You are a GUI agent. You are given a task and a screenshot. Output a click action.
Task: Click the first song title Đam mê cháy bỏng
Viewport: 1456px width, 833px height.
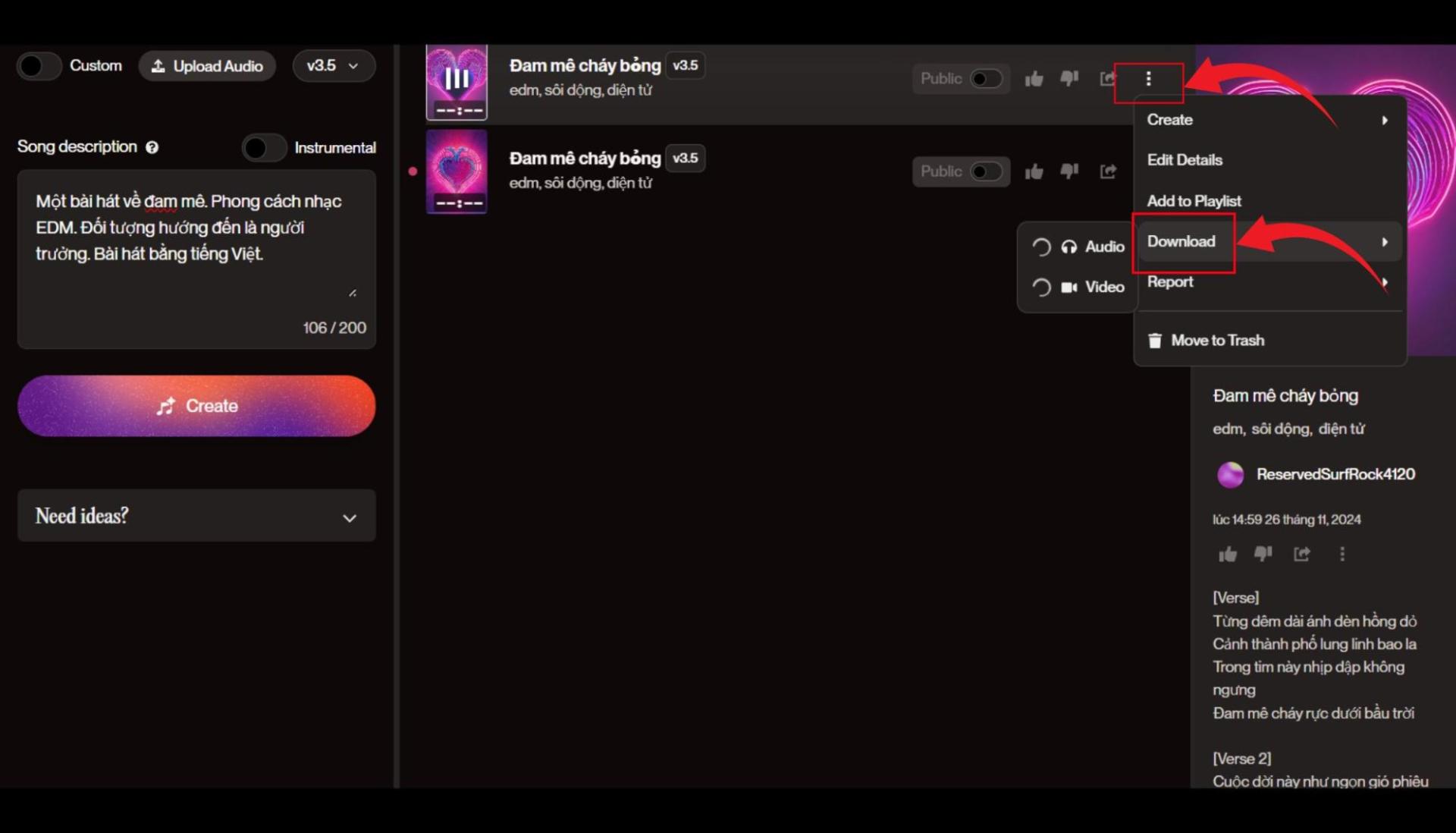click(585, 66)
